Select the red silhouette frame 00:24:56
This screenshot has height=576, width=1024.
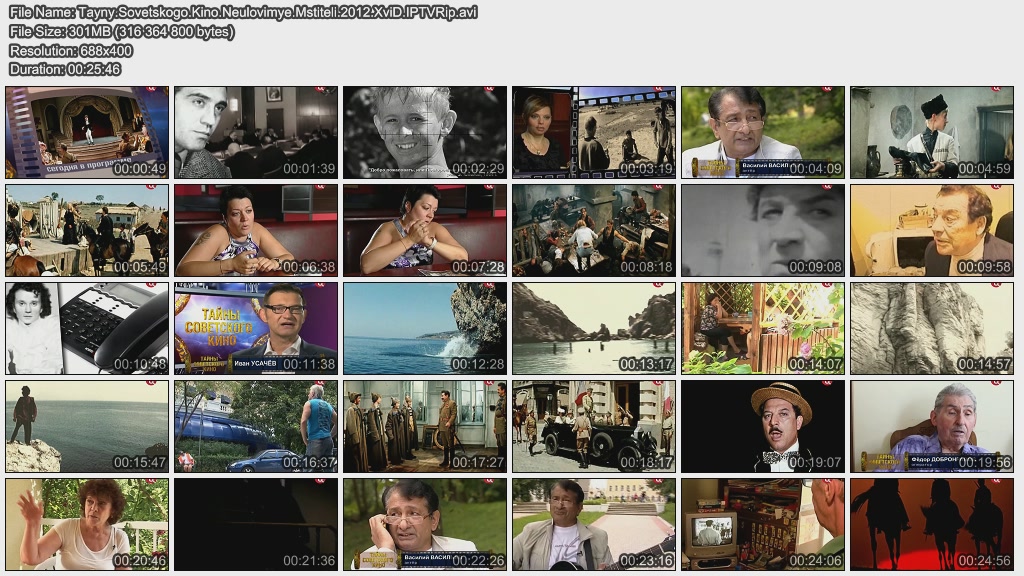point(932,524)
